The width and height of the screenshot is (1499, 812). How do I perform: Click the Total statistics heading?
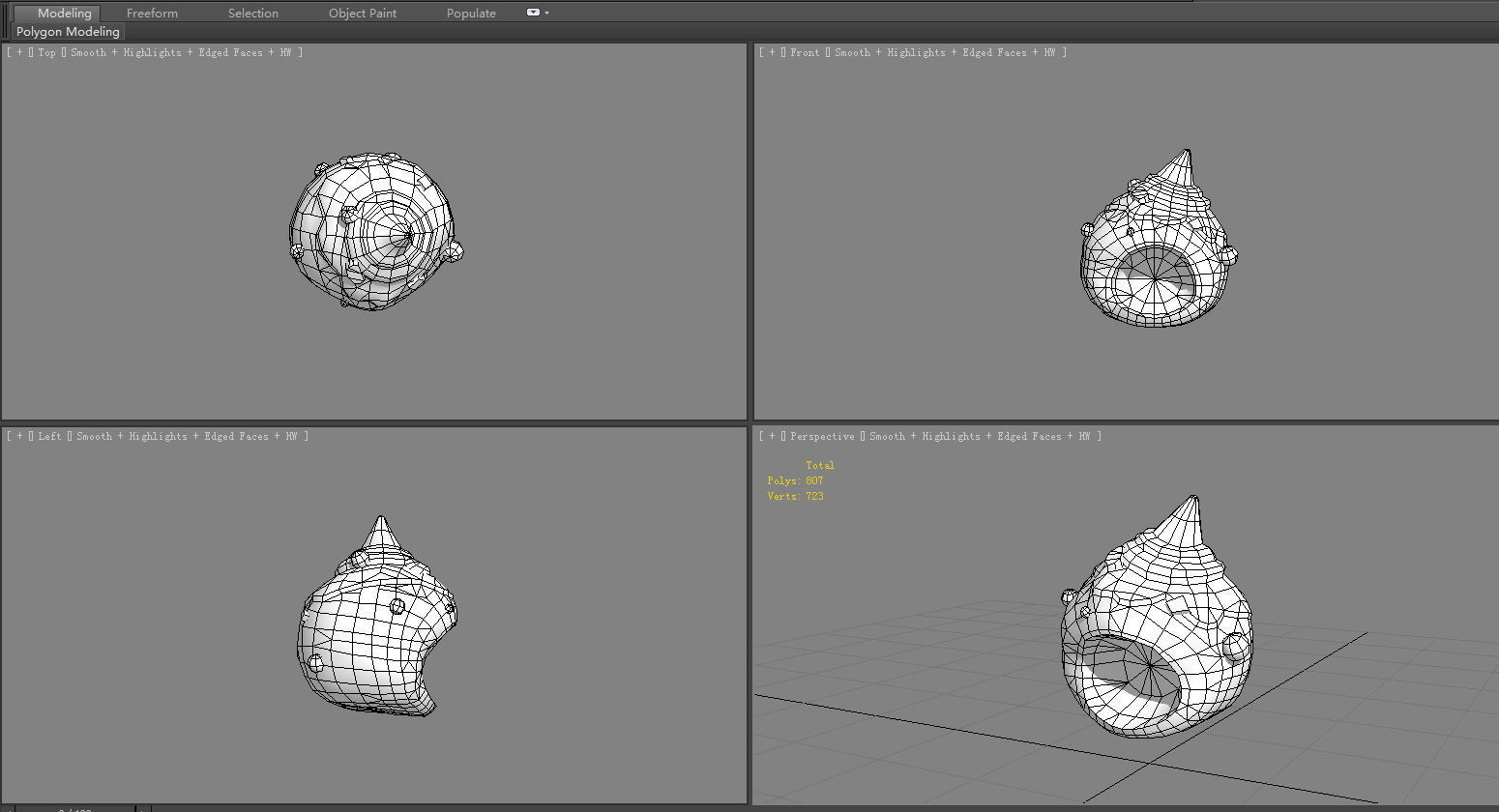(820, 465)
